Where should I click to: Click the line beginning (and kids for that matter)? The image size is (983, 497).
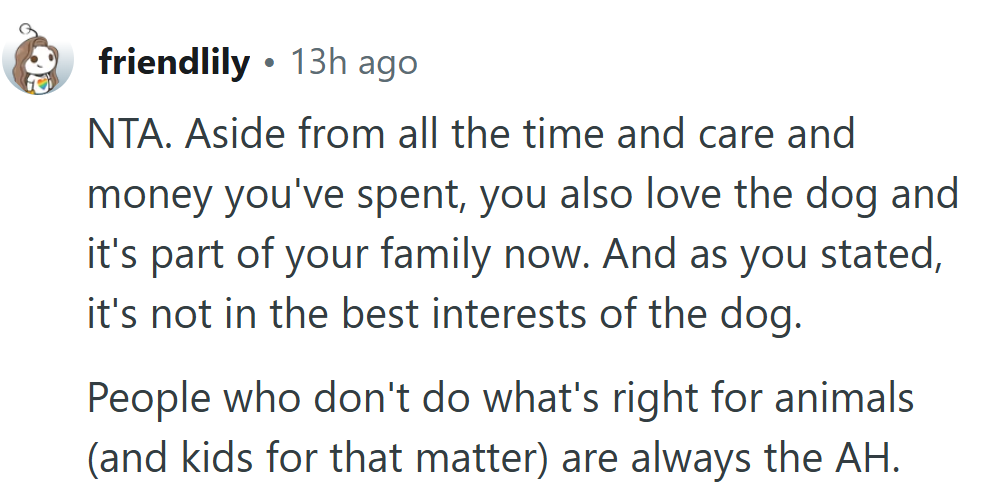(494, 458)
